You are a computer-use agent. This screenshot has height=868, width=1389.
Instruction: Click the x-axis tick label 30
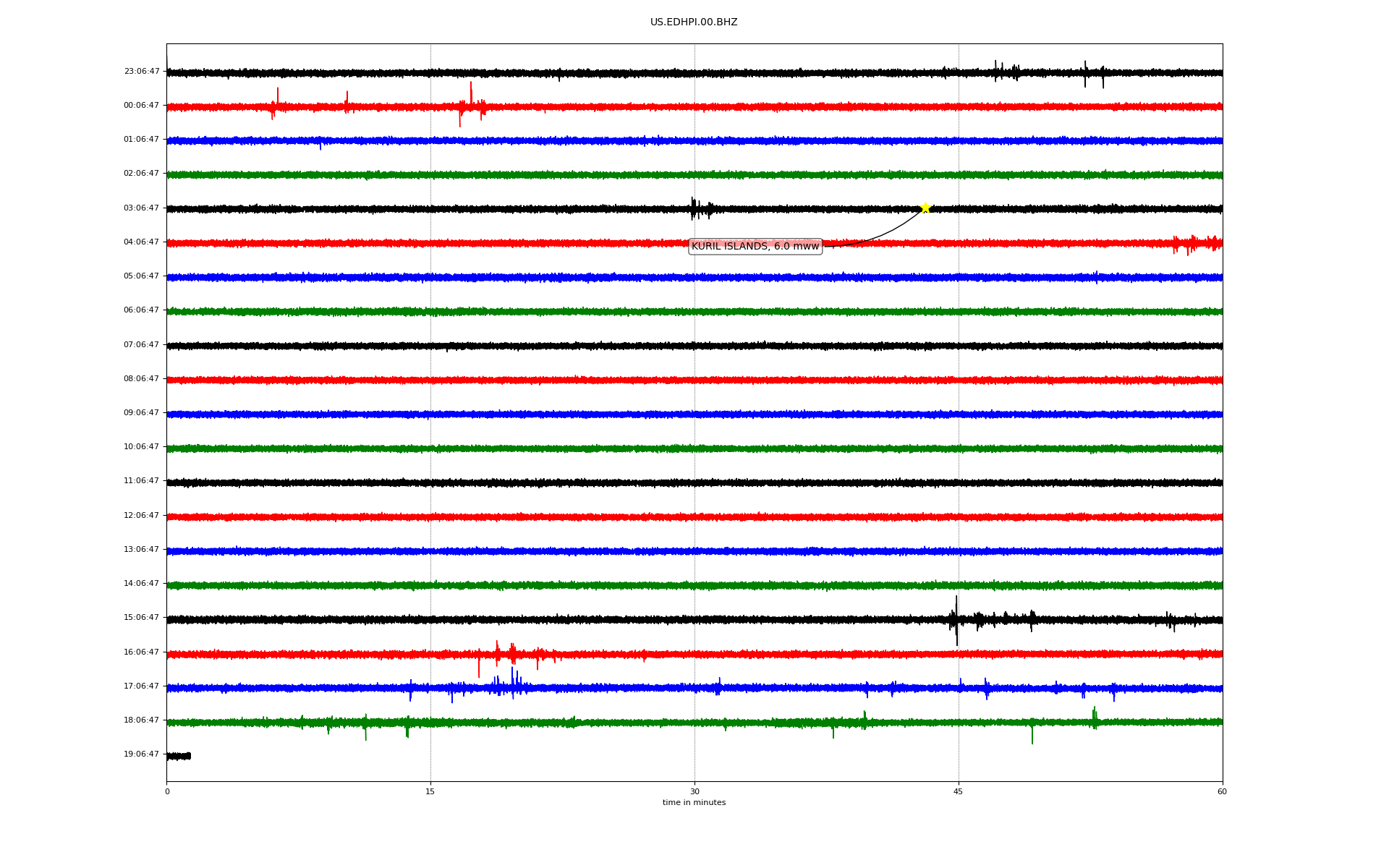[x=694, y=792]
